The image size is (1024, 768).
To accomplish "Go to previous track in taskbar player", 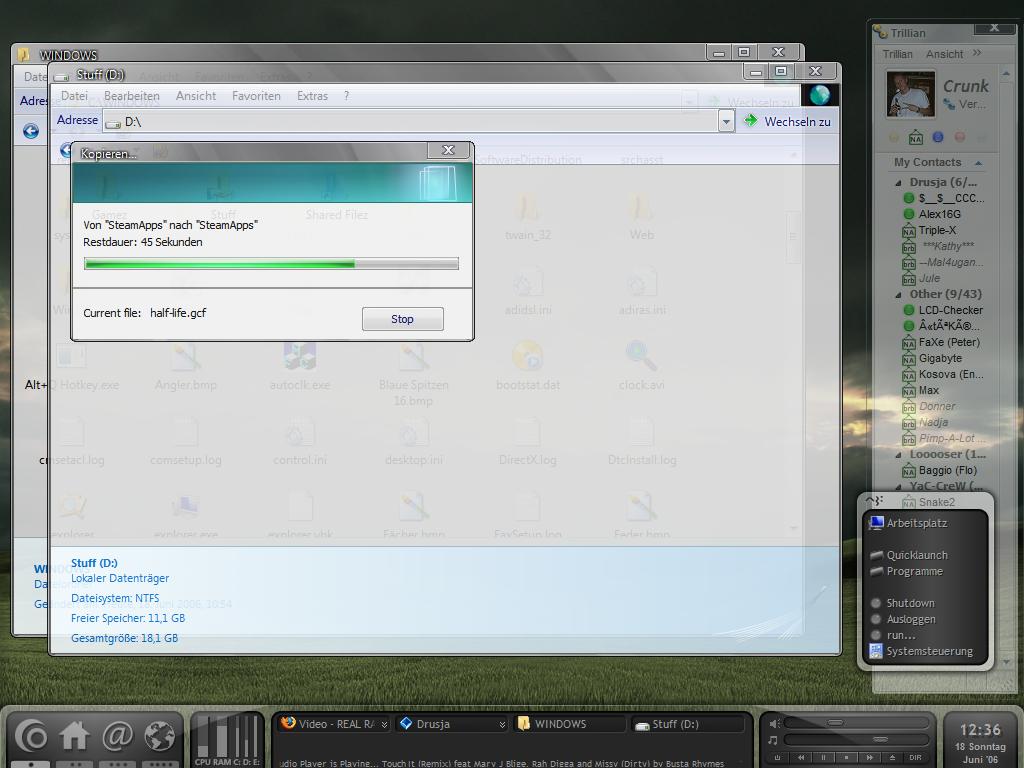I will tap(801, 758).
